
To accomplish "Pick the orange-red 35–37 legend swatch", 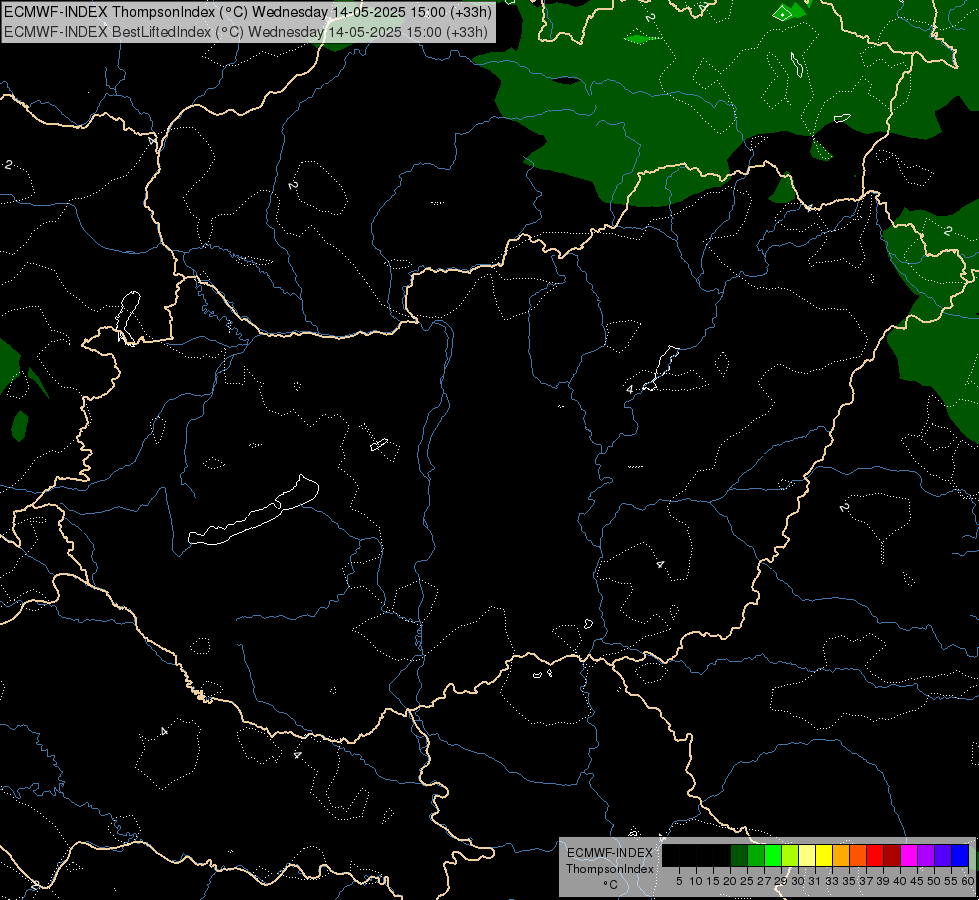I will click(858, 855).
